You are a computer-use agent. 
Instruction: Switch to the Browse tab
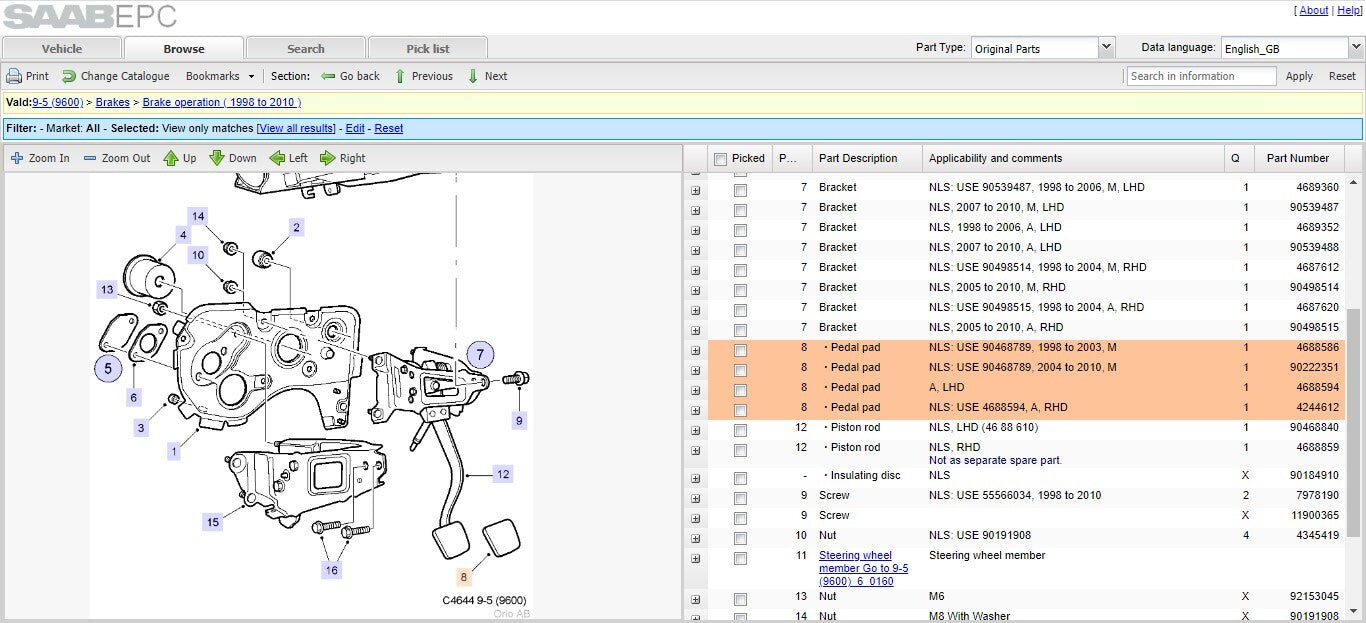pos(184,48)
